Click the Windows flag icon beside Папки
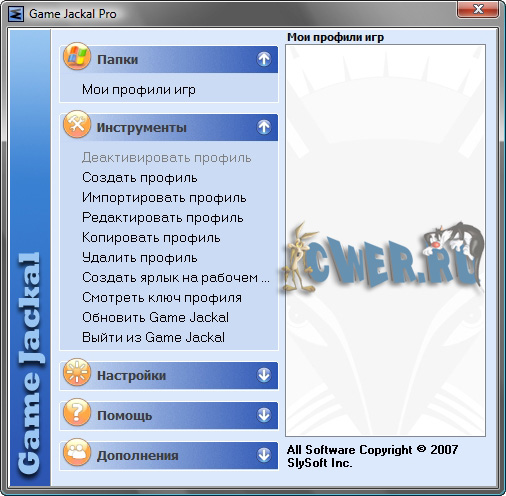 click(77, 56)
